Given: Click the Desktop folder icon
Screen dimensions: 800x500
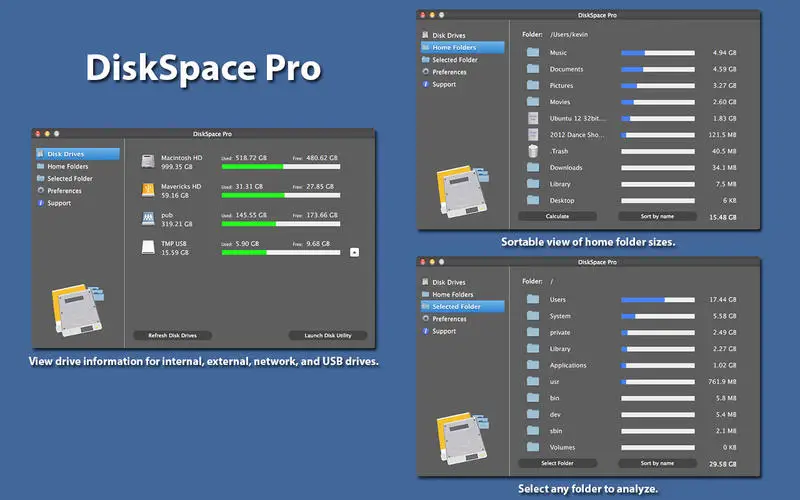Looking at the screenshot, I should click(x=533, y=199).
